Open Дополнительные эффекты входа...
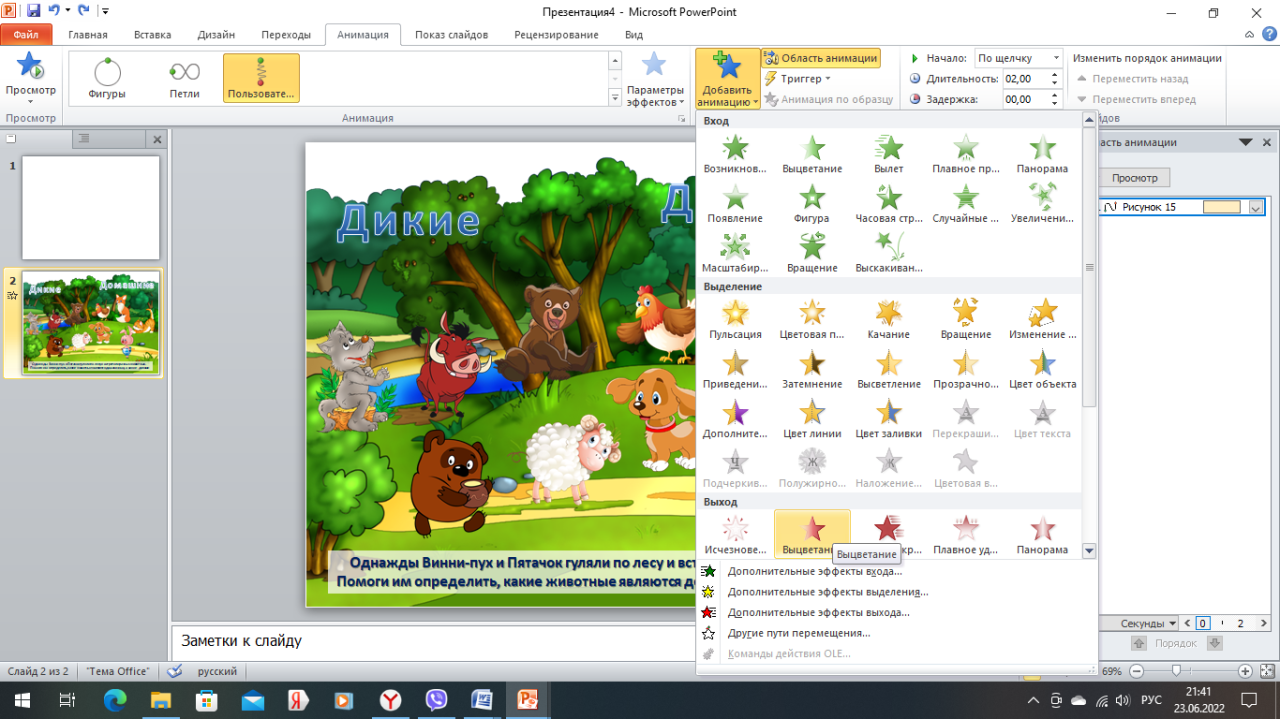Screen dimensions: 1280x719 click(815, 571)
